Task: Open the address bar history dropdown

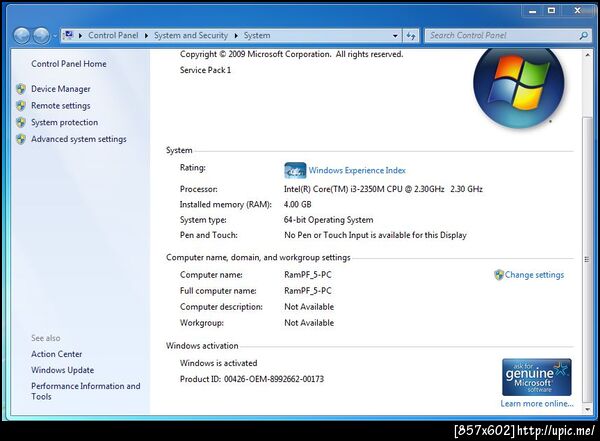Action: 395,36
